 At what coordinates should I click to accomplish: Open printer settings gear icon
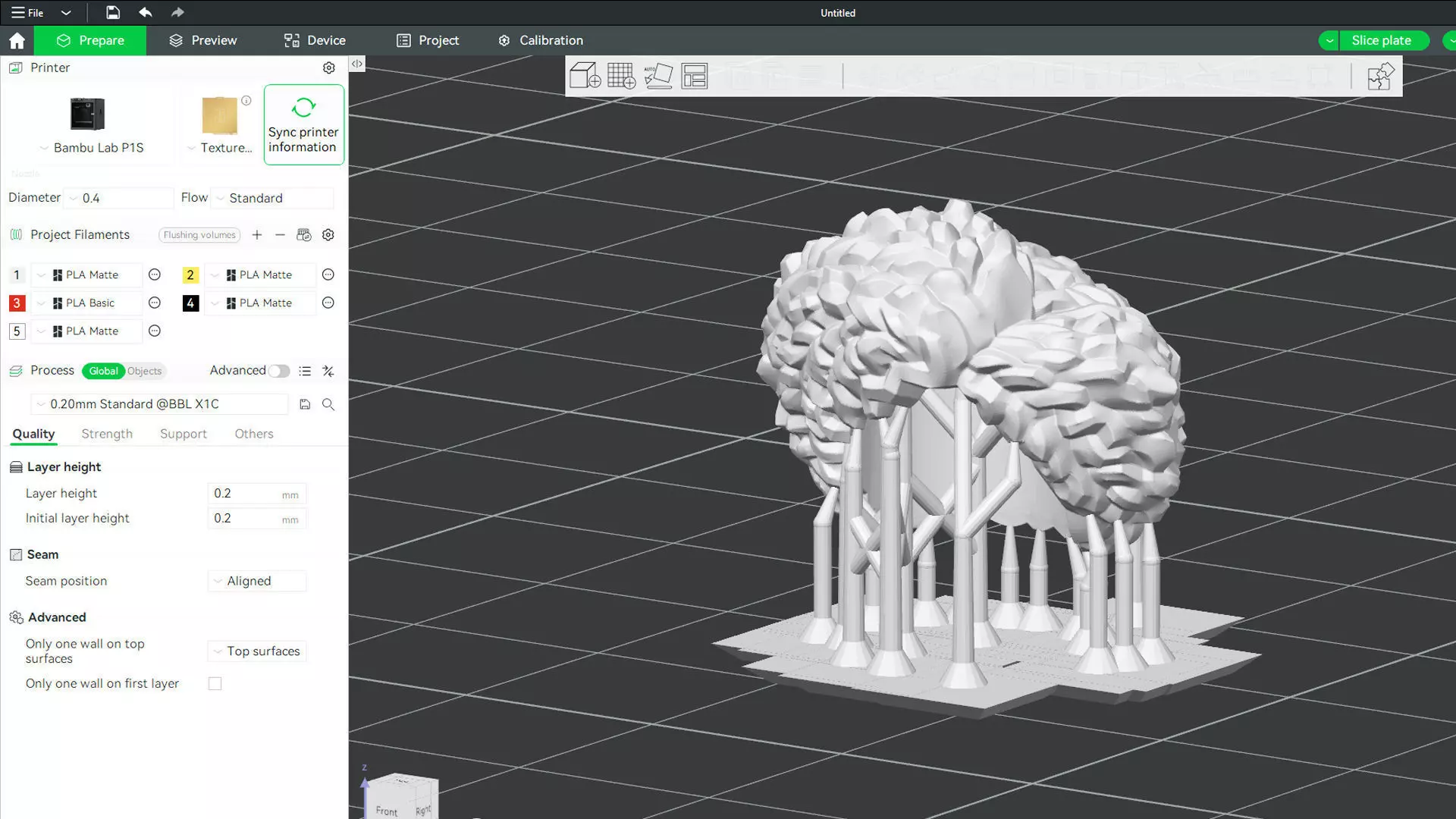pyautogui.click(x=328, y=67)
